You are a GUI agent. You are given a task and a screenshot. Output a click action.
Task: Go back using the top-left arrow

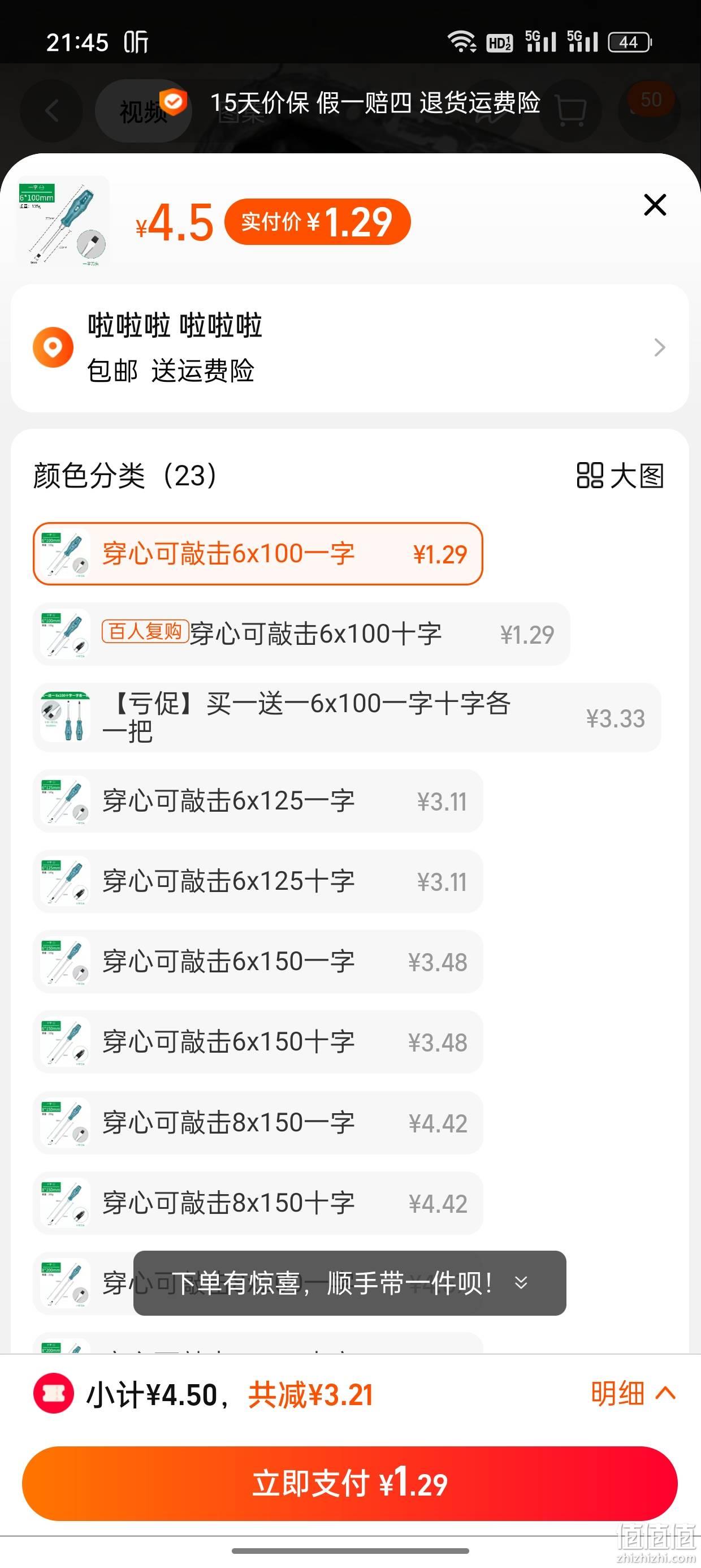click(51, 111)
